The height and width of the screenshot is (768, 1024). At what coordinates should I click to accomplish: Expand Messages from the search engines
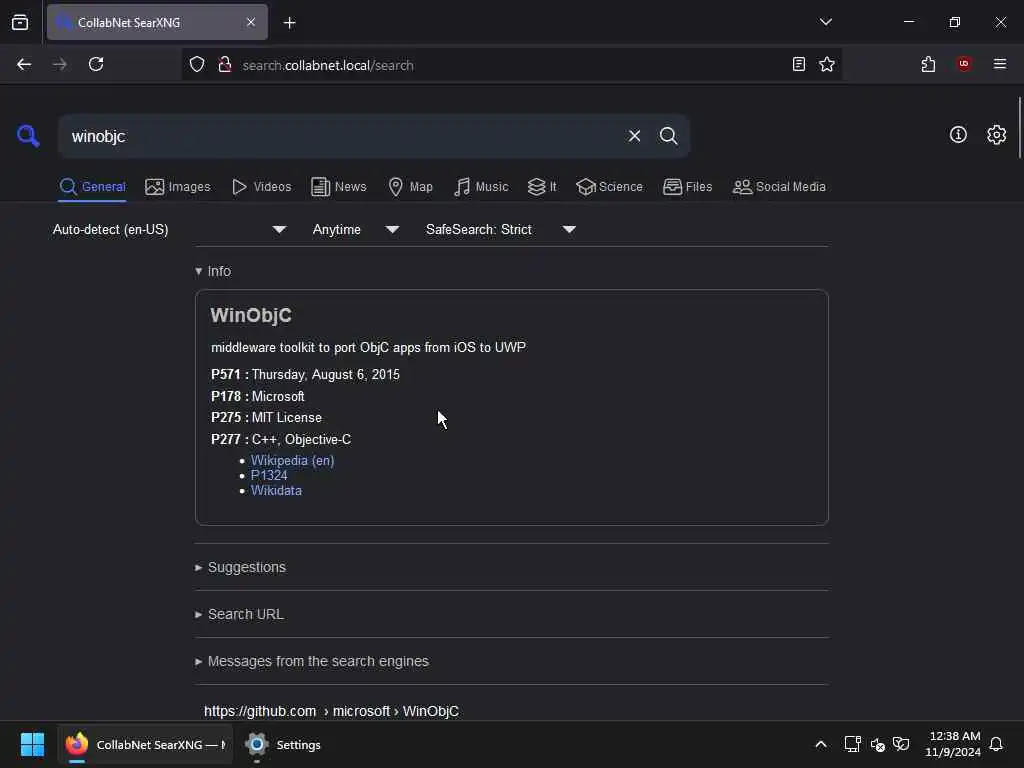(312, 661)
